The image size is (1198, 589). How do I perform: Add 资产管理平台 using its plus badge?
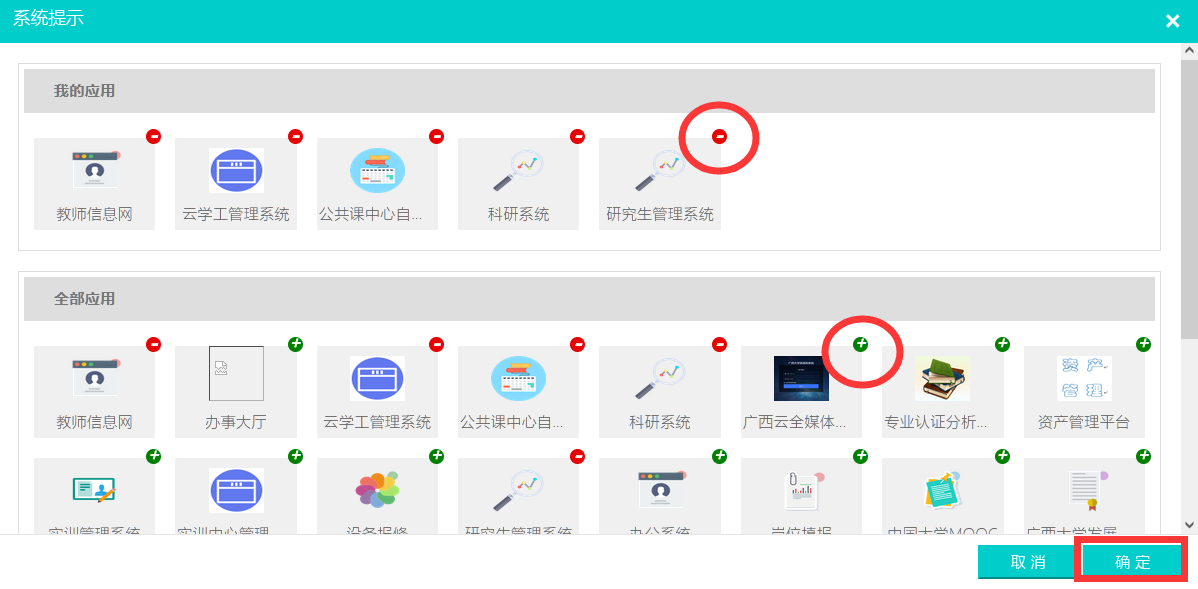coord(1143,344)
